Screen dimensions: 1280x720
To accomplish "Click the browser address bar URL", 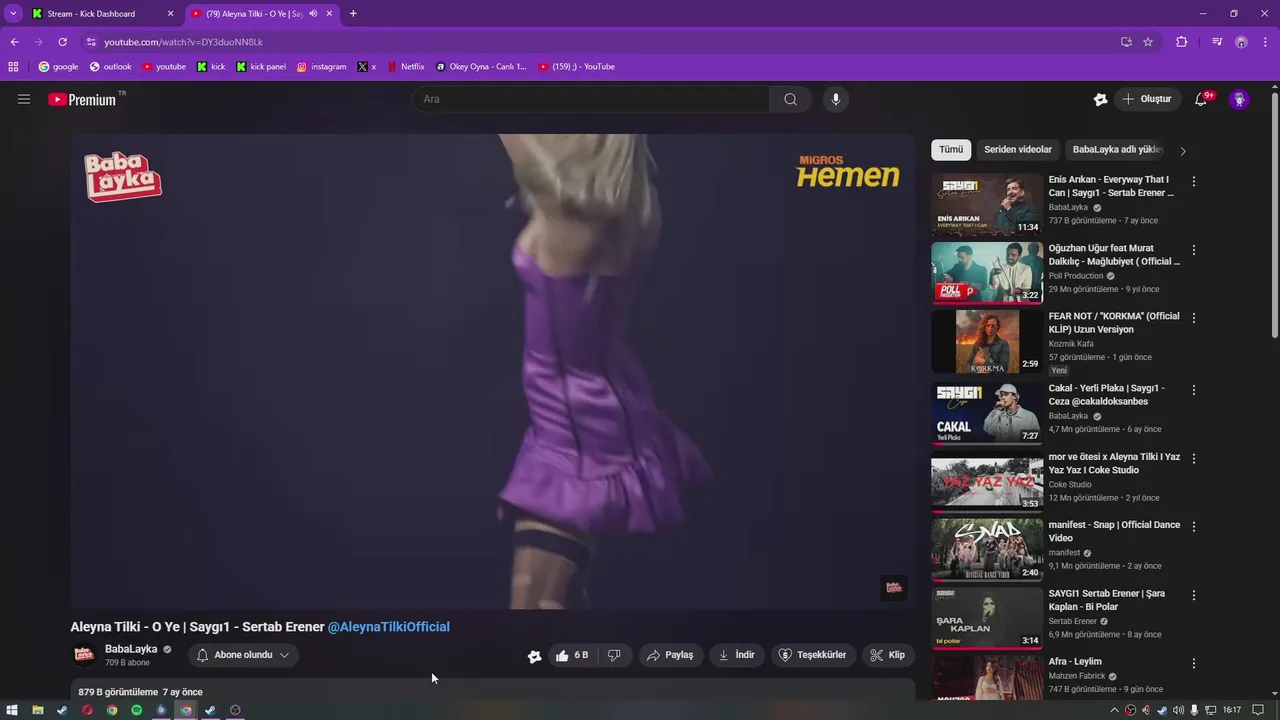I will coord(183,42).
